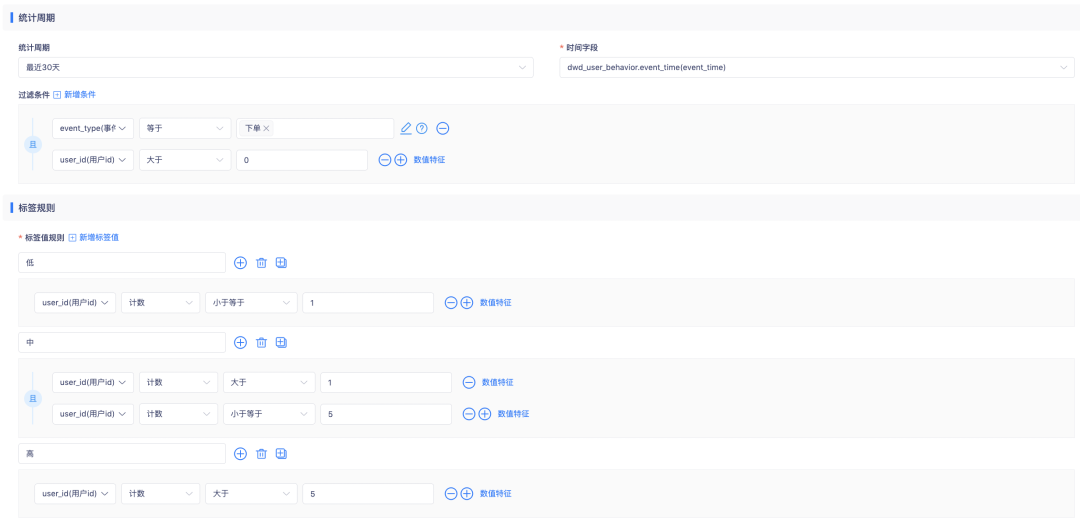This screenshot has width=1080, height=523.
Task: Open 计数 dropdown in 大于 1 row
Action: click(x=178, y=382)
